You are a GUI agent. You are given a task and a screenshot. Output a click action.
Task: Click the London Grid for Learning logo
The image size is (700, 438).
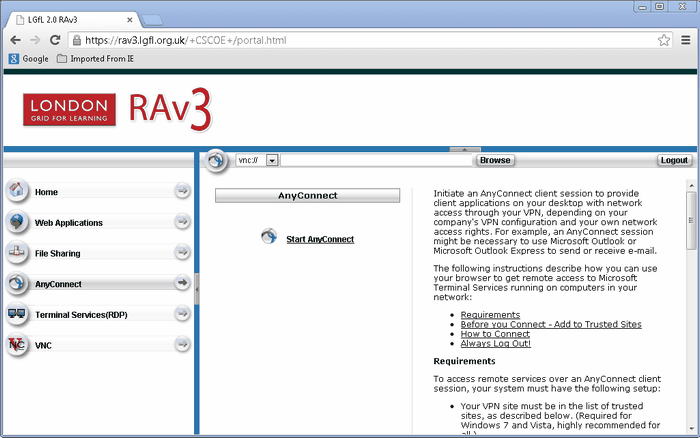point(70,110)
